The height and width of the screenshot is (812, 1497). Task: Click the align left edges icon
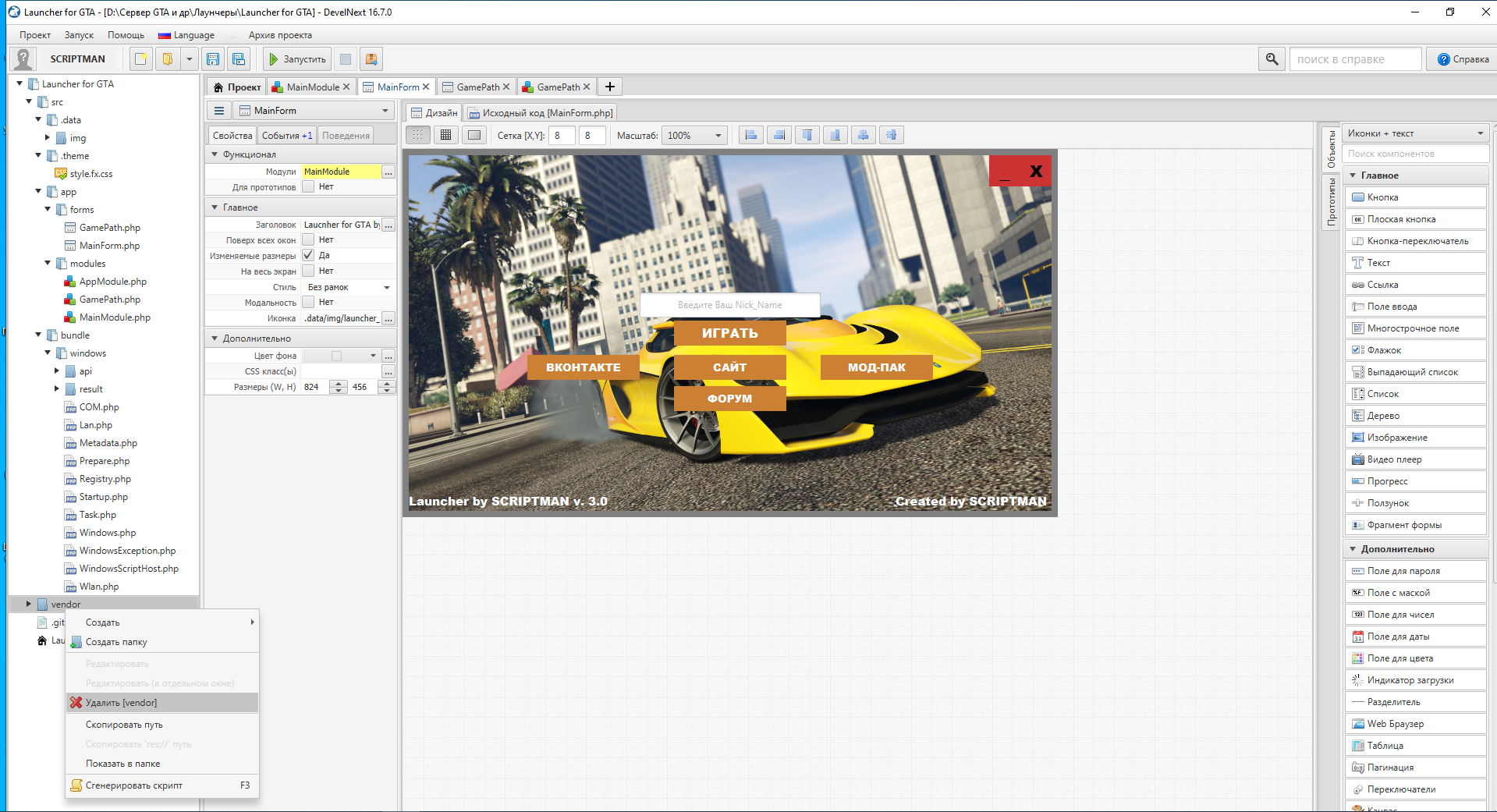(x=750, y=135)
